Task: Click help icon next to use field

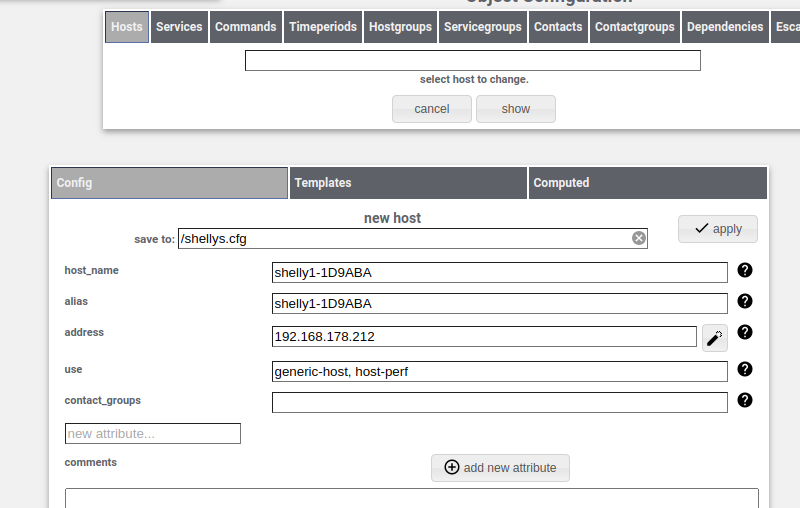Action: (x=745, y=369)
